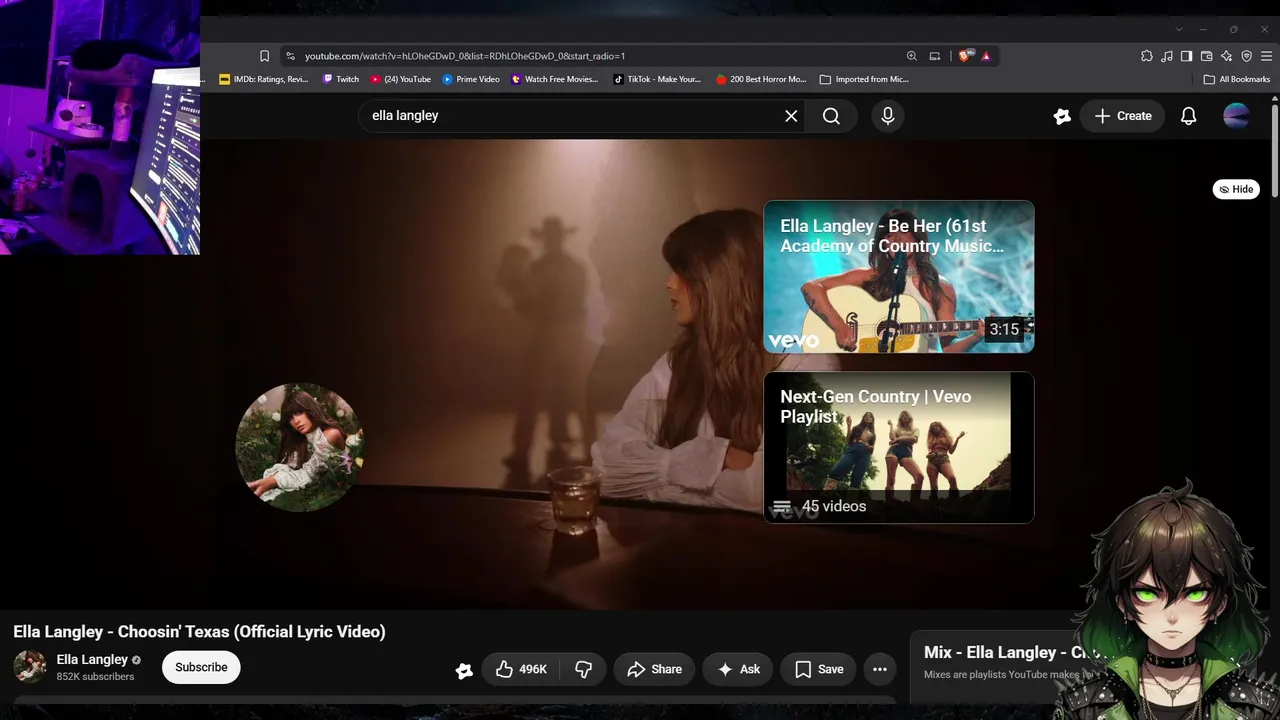This screenshot has width=1280, height=720.
Task: Toggle the browser sidebar panel icon
Action: point(1187,56)
